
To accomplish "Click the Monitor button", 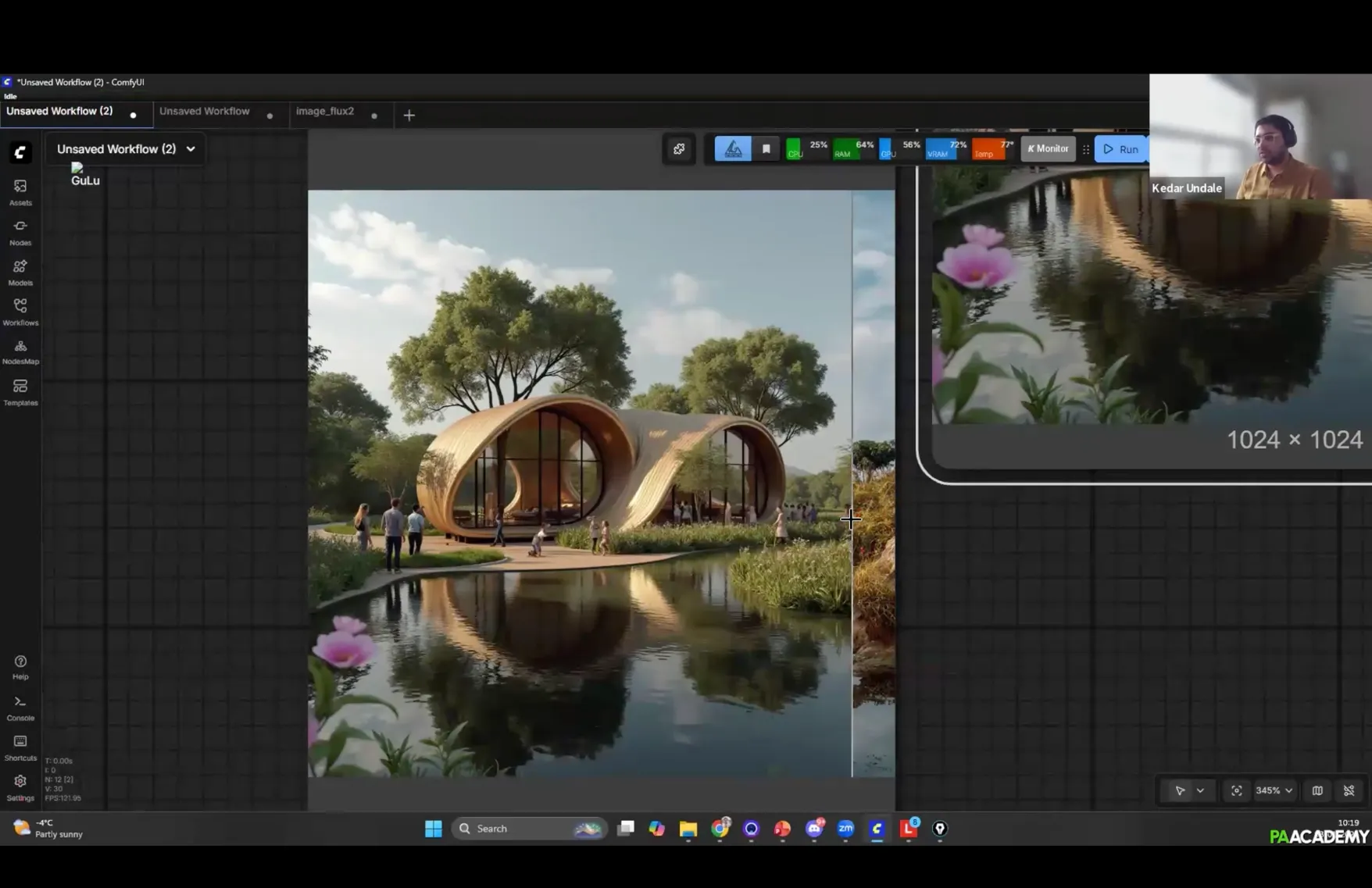I will pyautogui.click(x=1048, y=149).
